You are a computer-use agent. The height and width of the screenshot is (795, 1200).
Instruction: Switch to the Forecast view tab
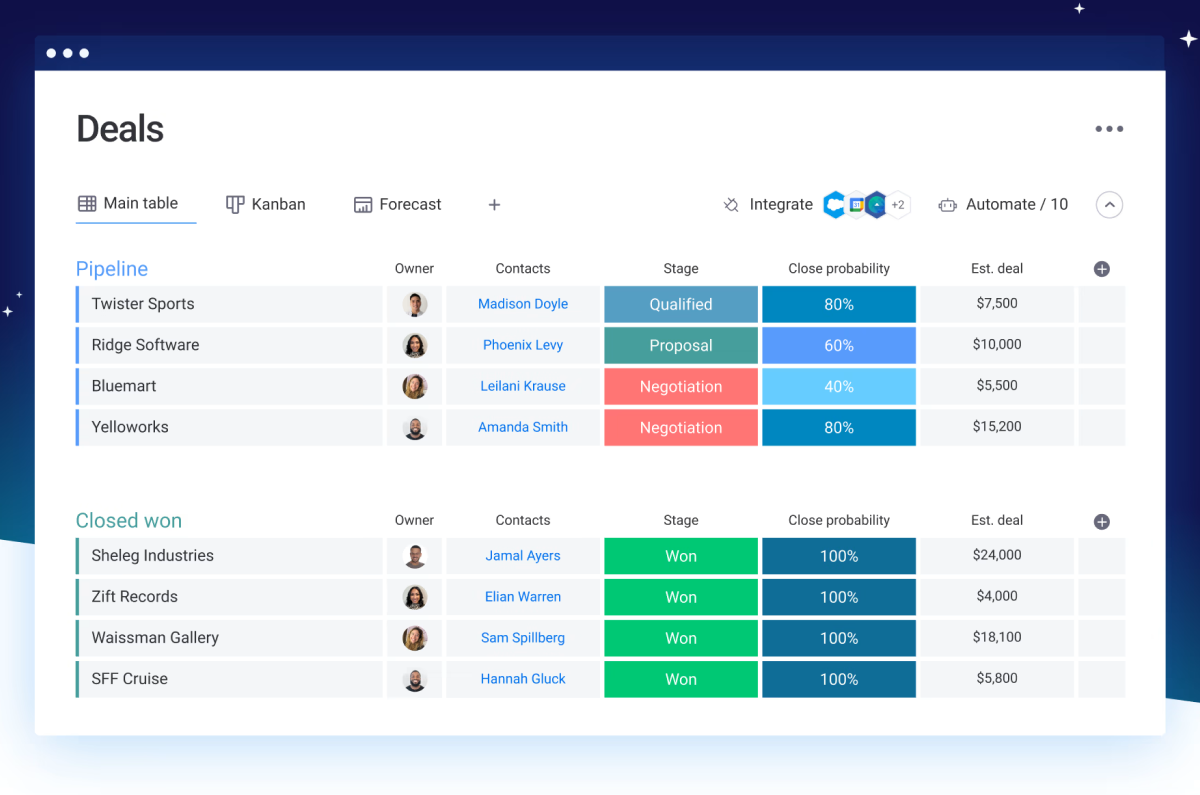397,204
